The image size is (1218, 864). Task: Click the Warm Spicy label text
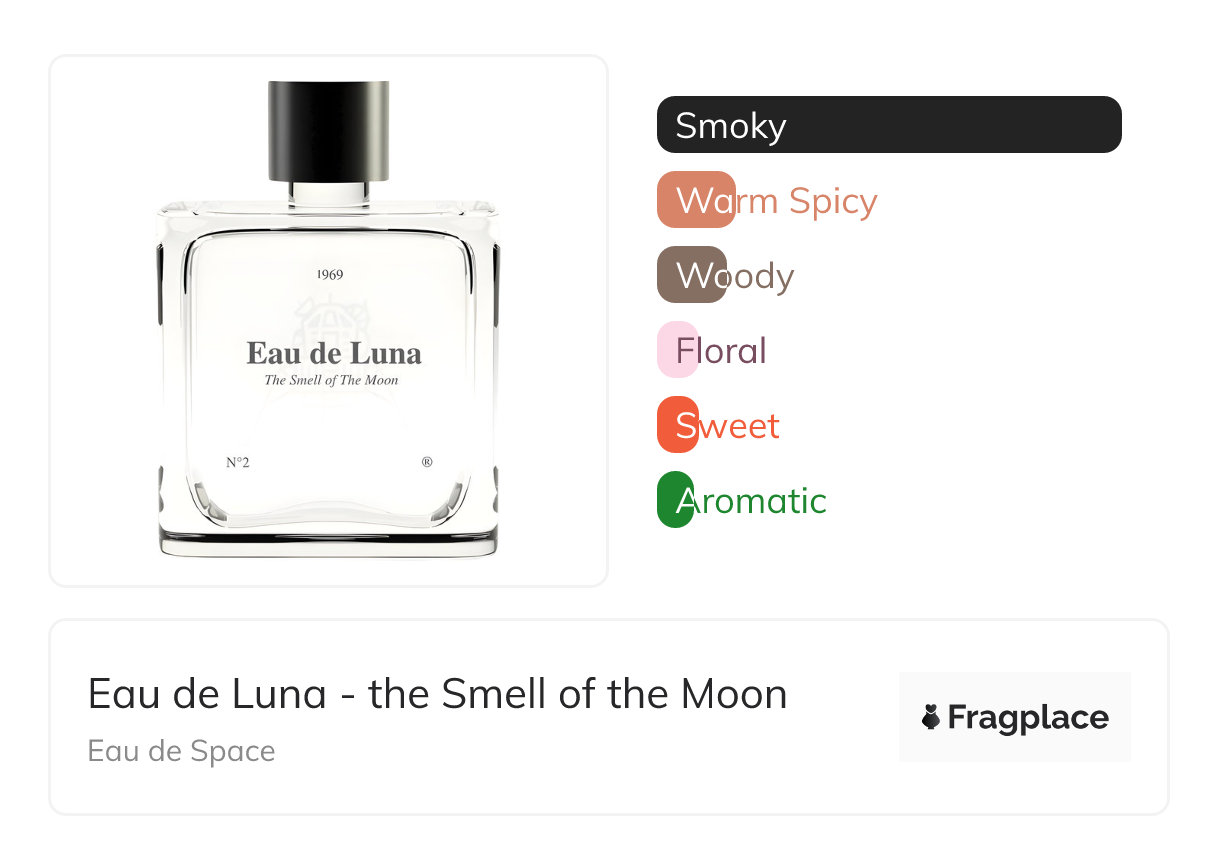coord(777,201)
